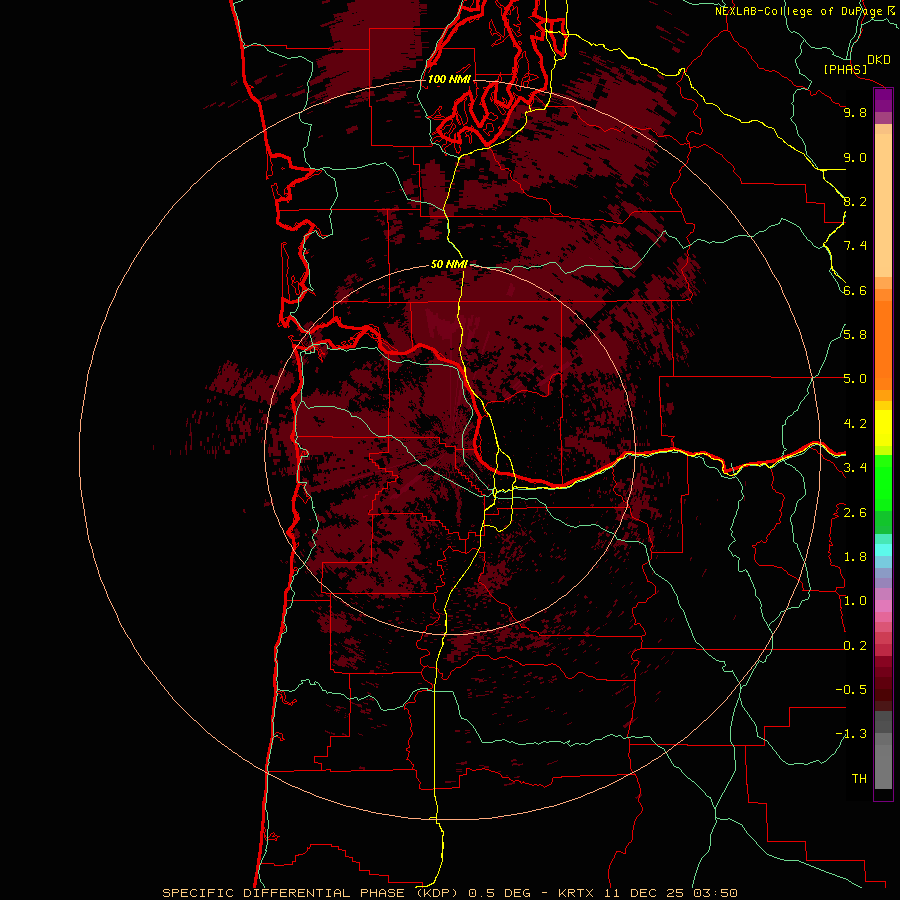Screen dimensions: 900x900
Task: Click the 5.0 scale value
Action: [x=855, y=379]
